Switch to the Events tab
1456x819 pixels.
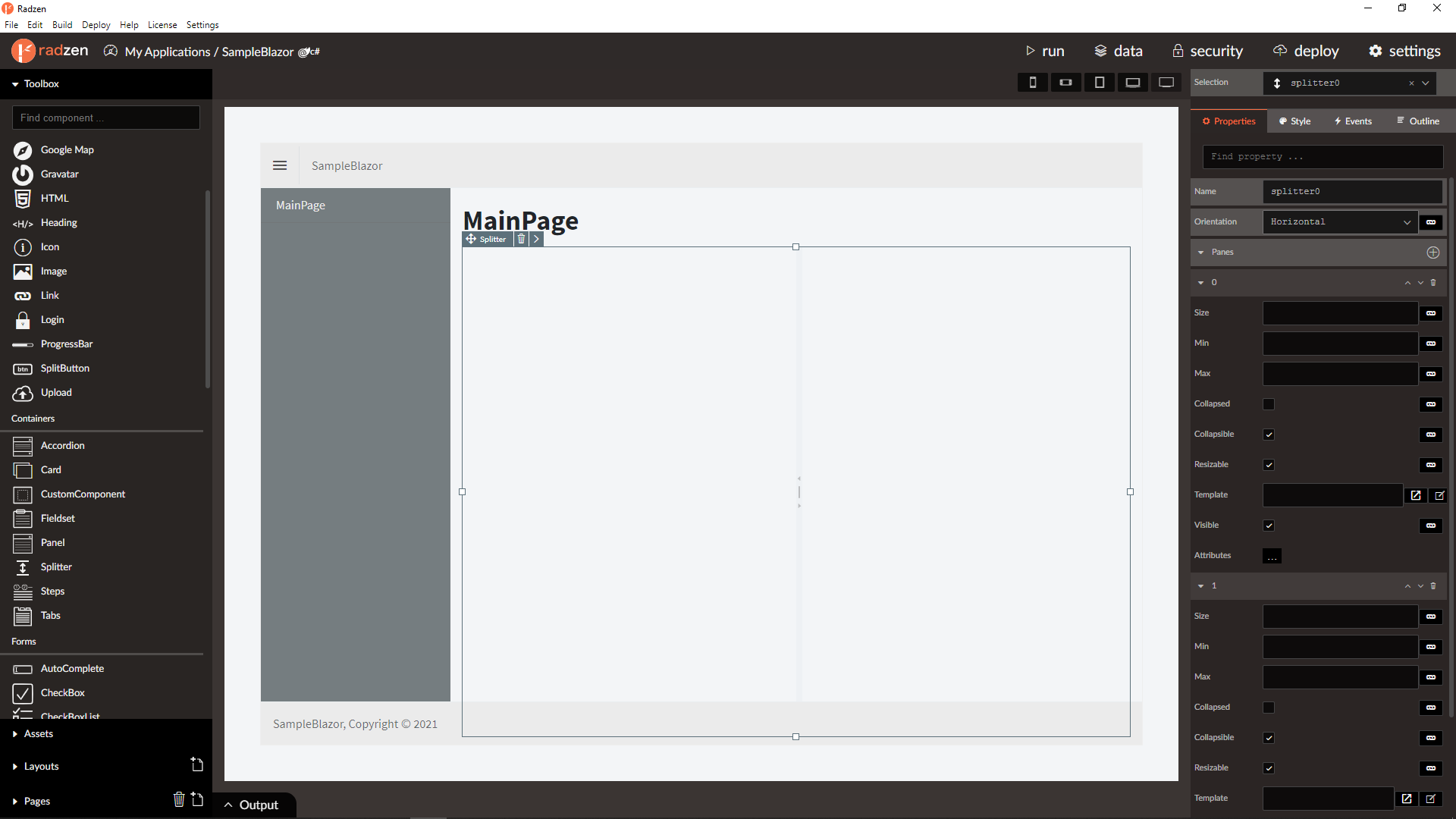1353,121
